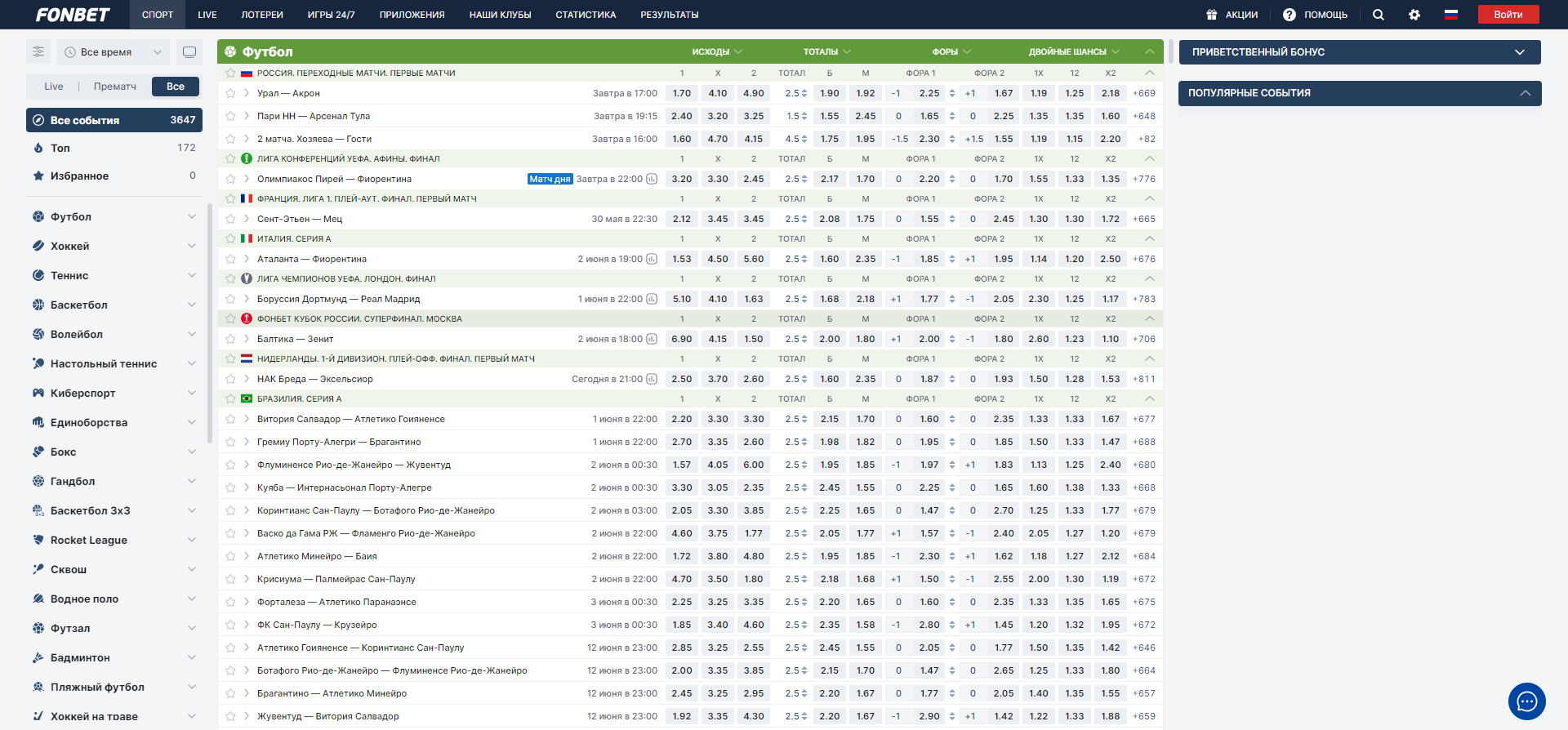
Task: Open settings gear icon in header
Action: (x=1414, y=15)
